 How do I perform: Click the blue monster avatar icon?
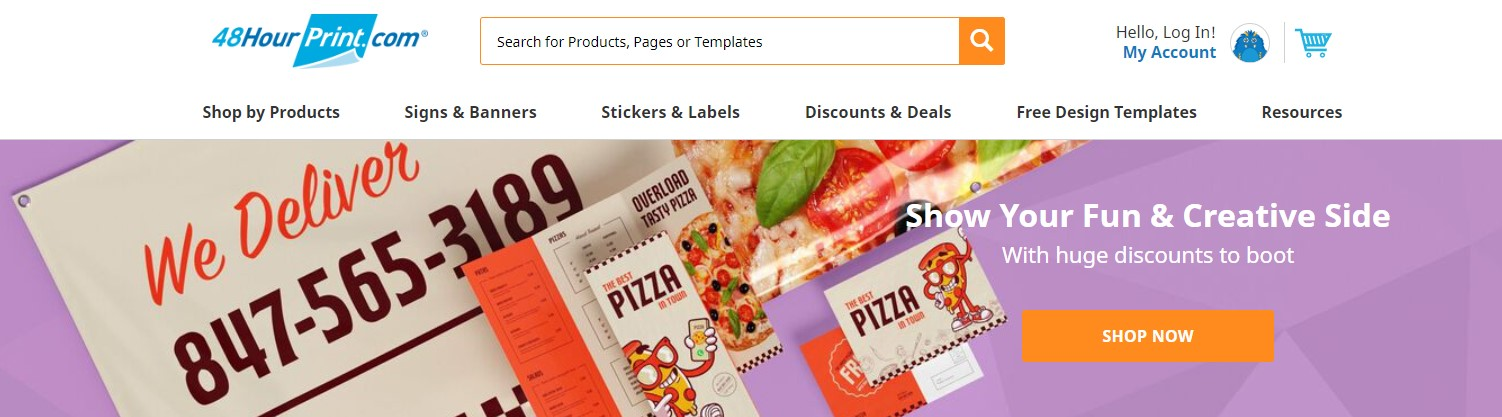[1250, 44]
